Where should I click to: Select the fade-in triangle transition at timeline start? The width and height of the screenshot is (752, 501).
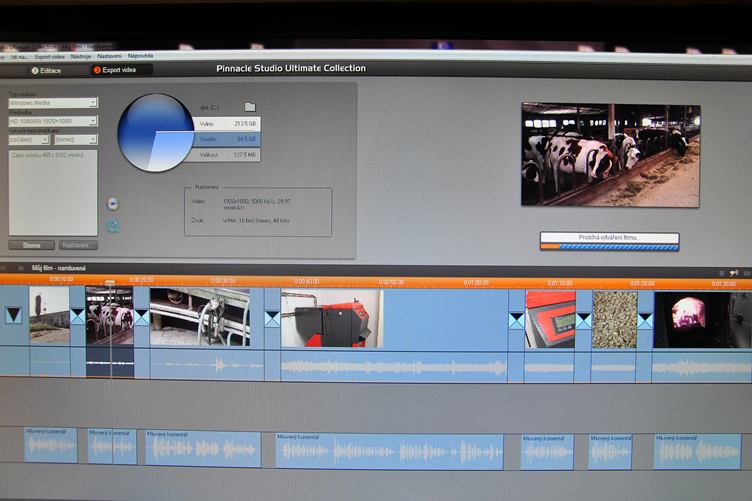(x=13, y=315)
